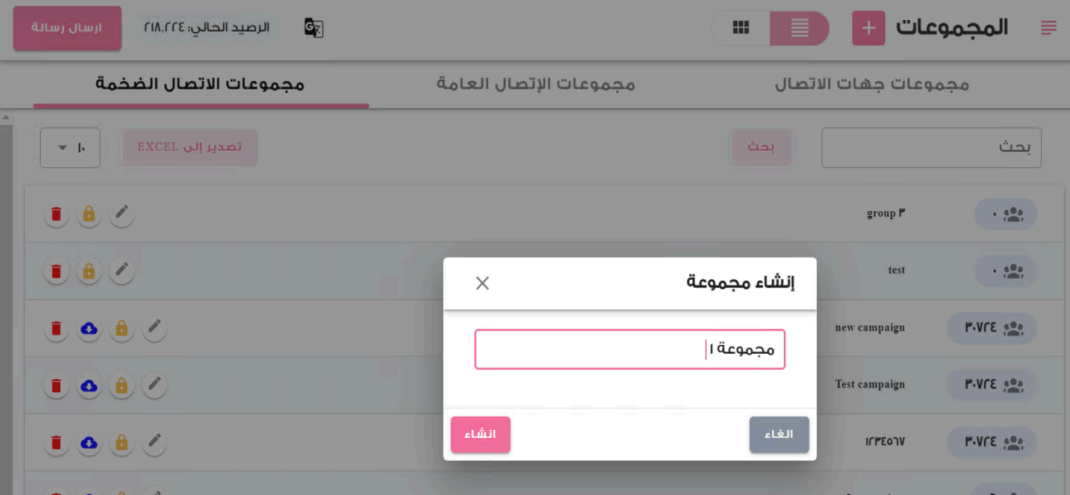
Task: Select مجموعات الاتصال الضخمة tab
Action: [200, 85]
